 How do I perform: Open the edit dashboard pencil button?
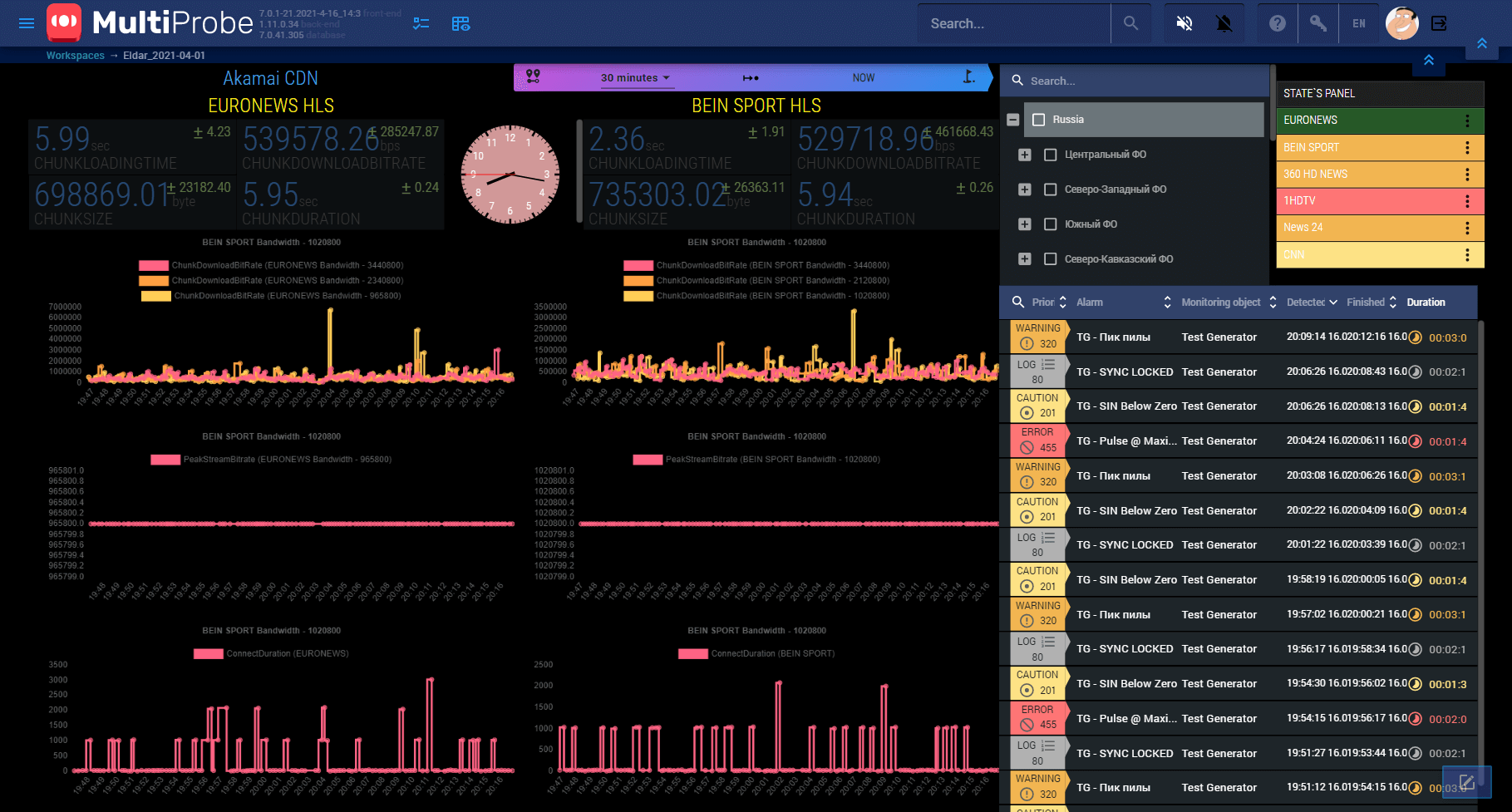[x=1467, y=782]
